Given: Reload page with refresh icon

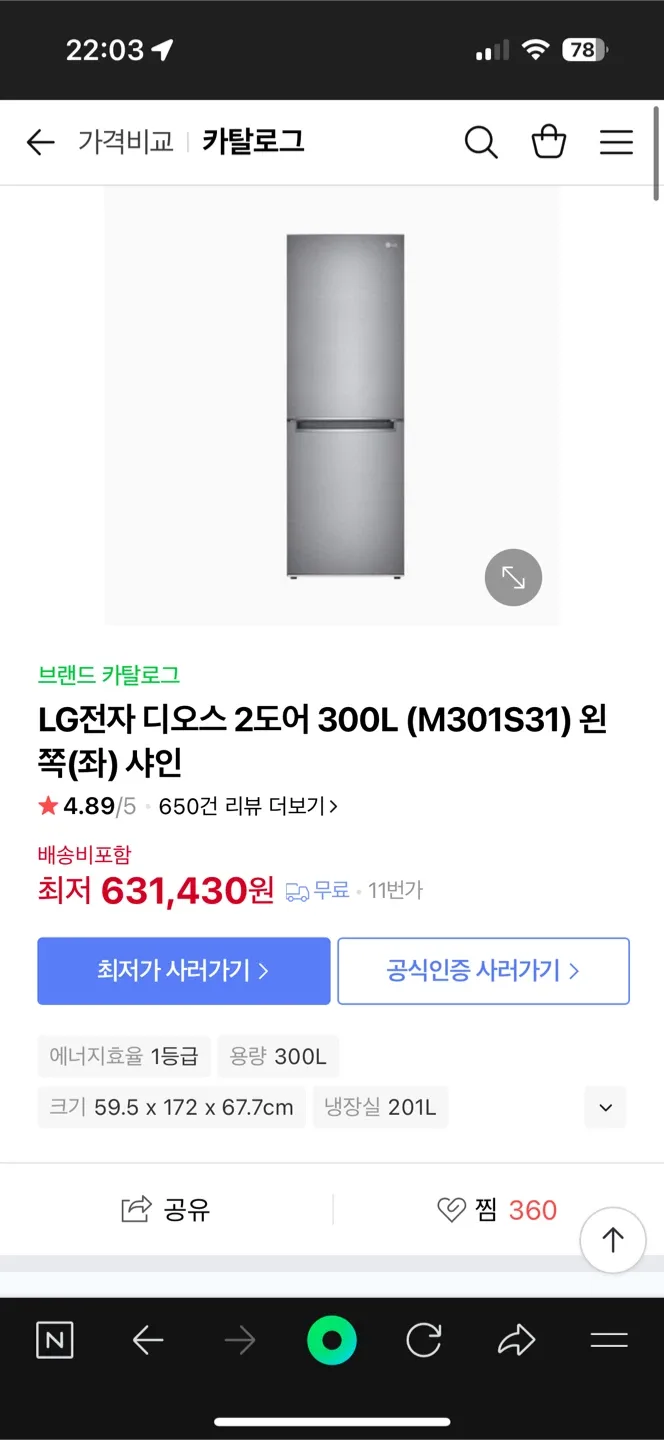Looking at the screenshot, I should (424, 1341).
